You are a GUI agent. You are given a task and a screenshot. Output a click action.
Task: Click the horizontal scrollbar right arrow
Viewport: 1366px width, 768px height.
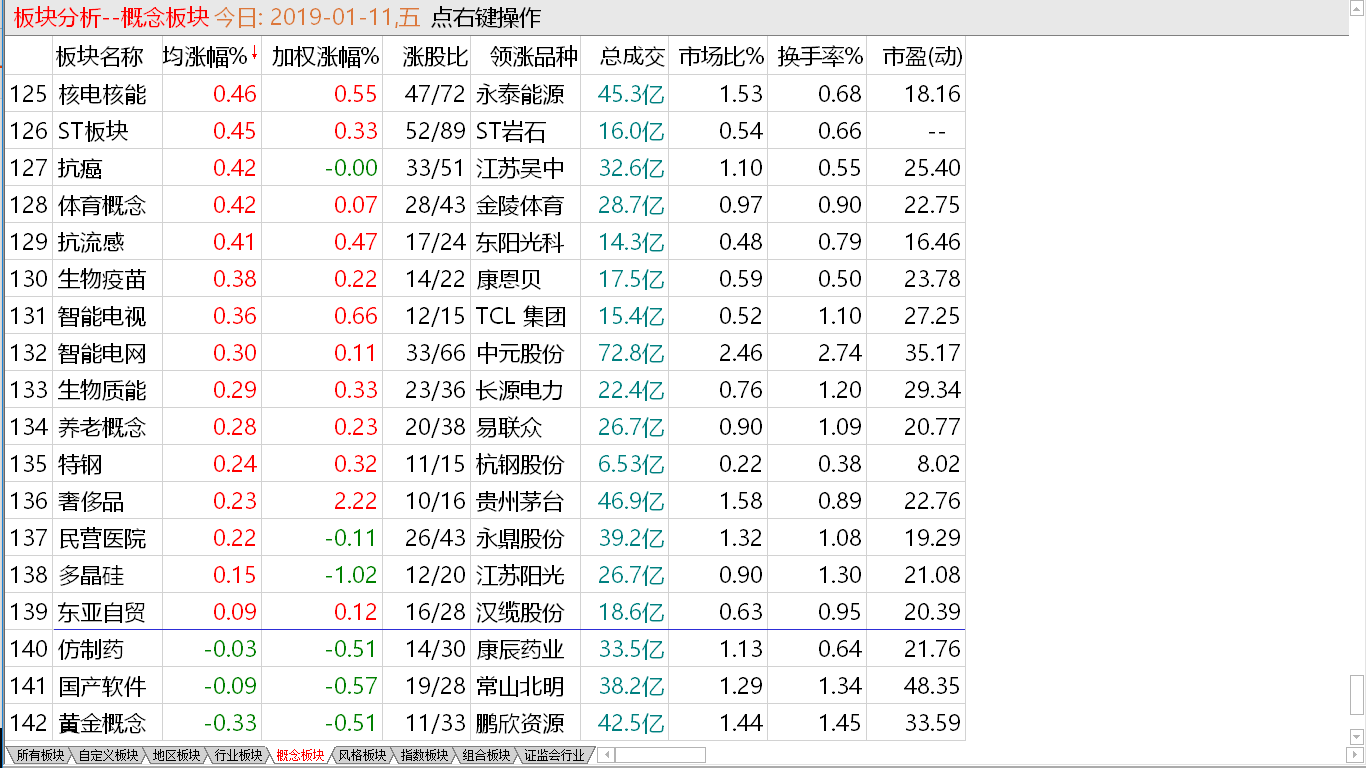[x=1355, y=754]
